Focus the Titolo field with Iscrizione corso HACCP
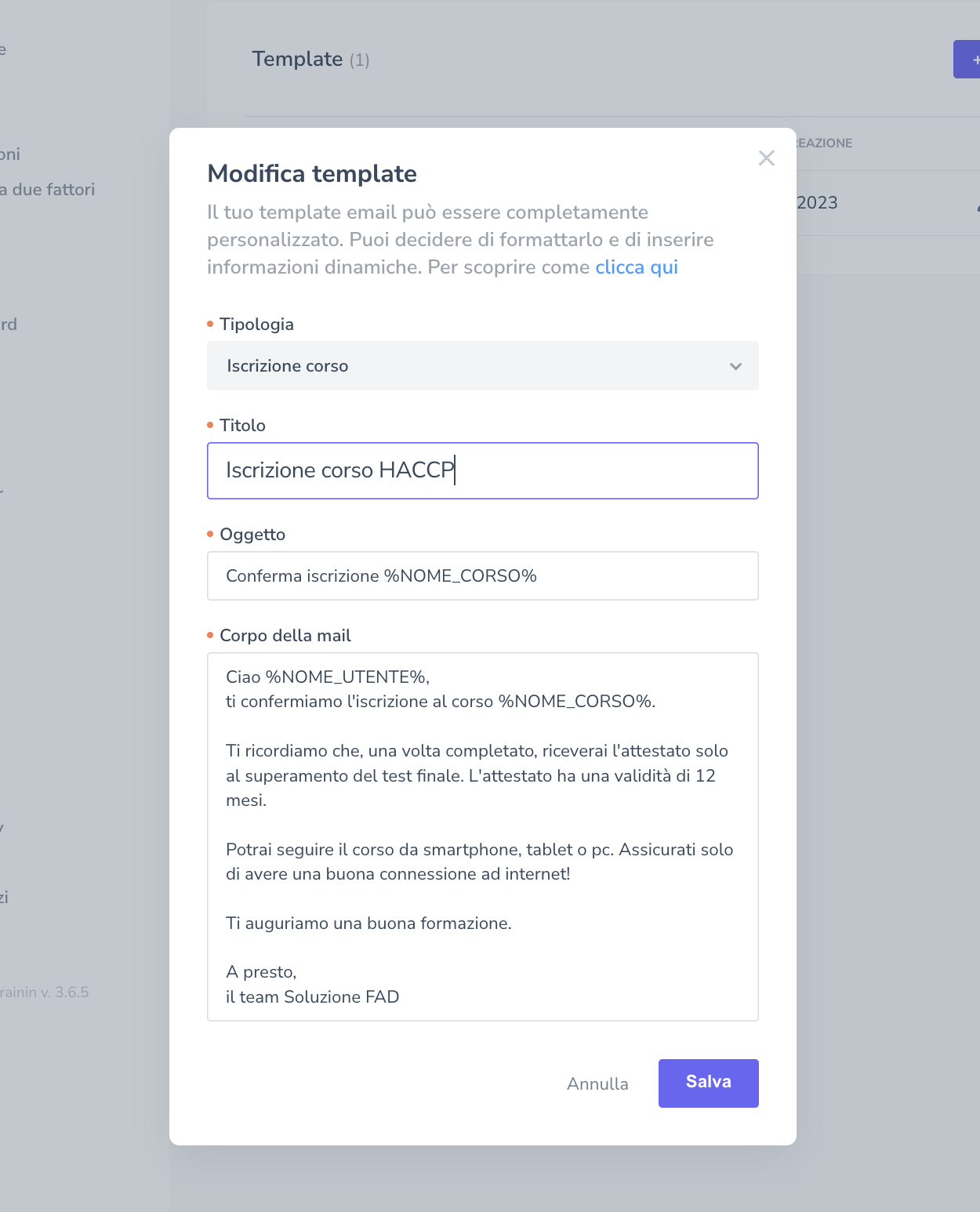 (481, 470)
